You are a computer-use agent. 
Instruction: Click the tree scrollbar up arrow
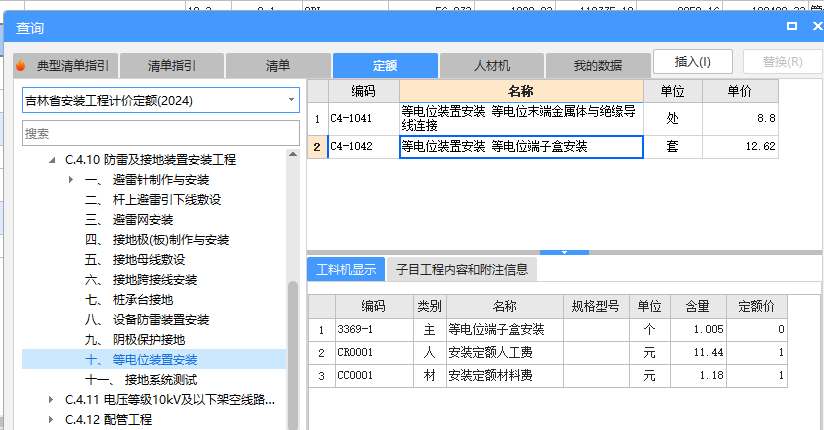tap(293, 154)
